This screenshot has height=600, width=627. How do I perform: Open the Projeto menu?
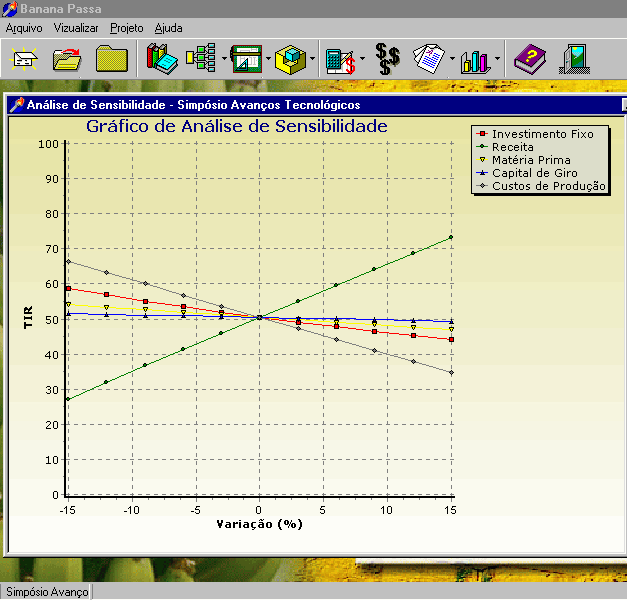pyautogui.click(x=126, y=28)
